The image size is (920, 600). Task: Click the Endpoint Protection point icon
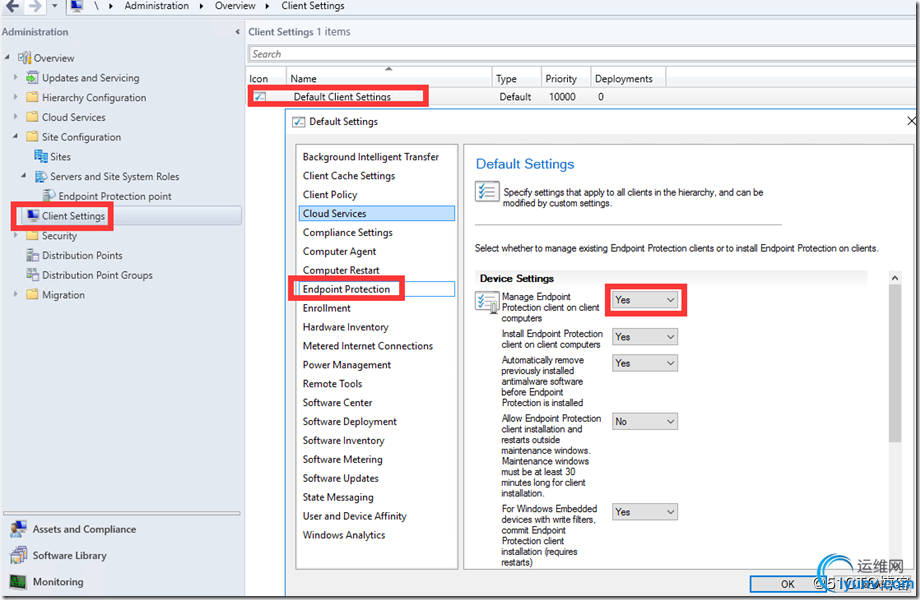[x=49, y=196]
